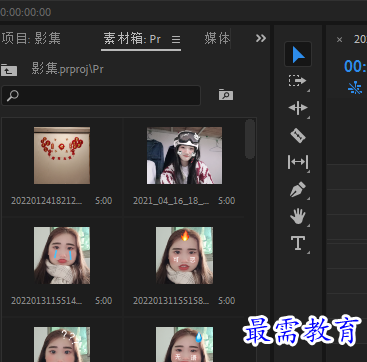Select the Razor tool
367x362 pixels.
pyautogui.click(x=298, y=135)
